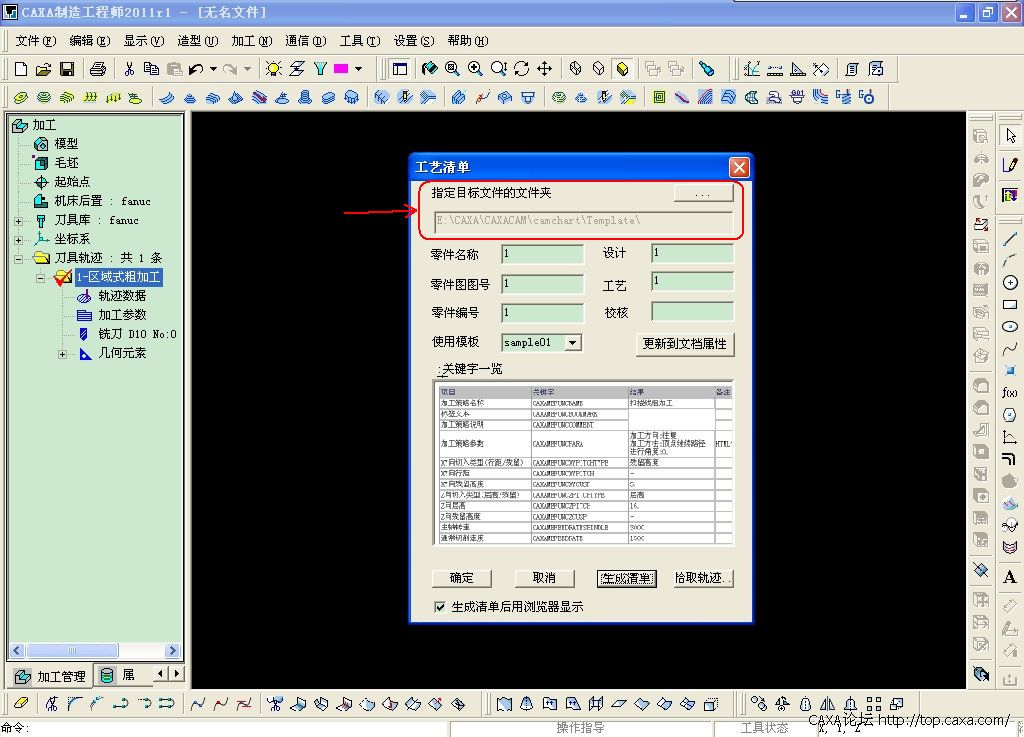This screenshot has height=737, width=1024.
Task: Click the magenta color swatch in toolbar
Action: [x=341, y=69]
